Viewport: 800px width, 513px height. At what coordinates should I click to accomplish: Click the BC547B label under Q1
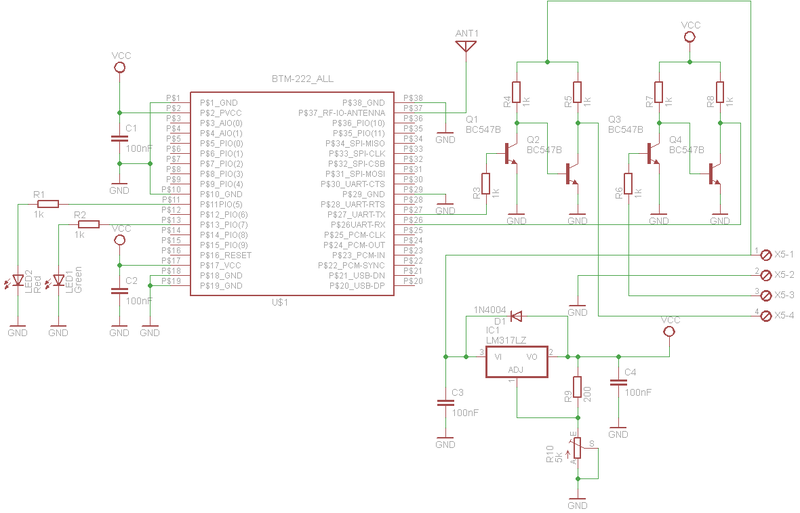point(483,130)
